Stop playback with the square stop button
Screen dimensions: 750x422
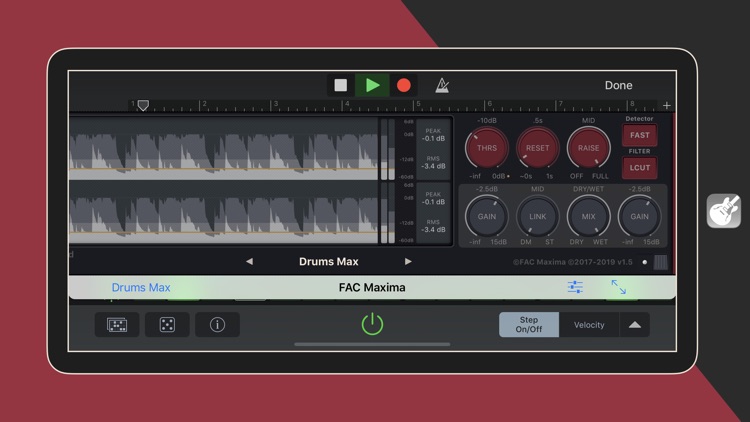(341, 85)
